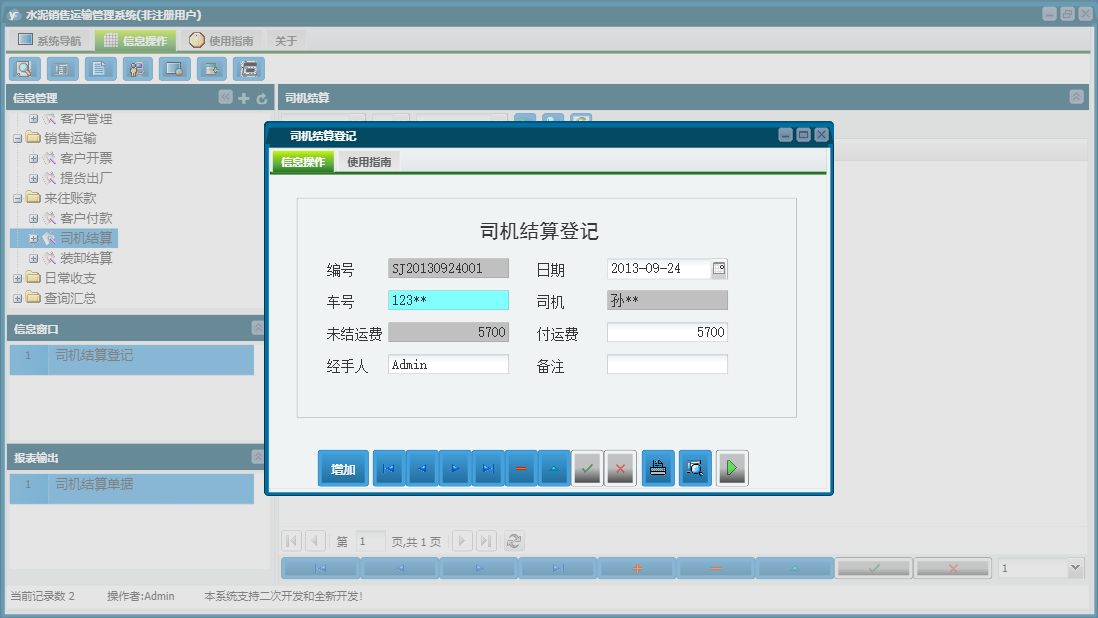Image resolution: width=1098 pixels, height=618 pixels.
Task: Open print preview in the settlement dialog
Action: coord(695,467)
